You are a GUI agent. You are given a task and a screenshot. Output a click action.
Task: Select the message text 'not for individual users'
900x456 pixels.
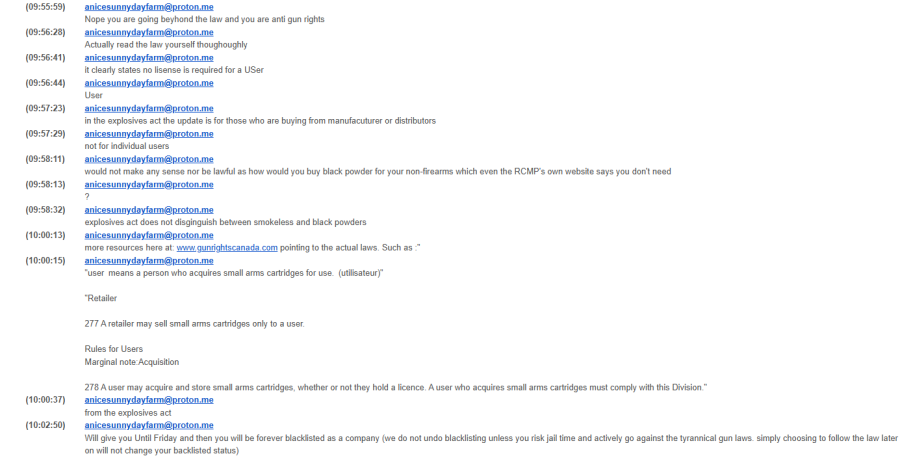tap(127, 146)
